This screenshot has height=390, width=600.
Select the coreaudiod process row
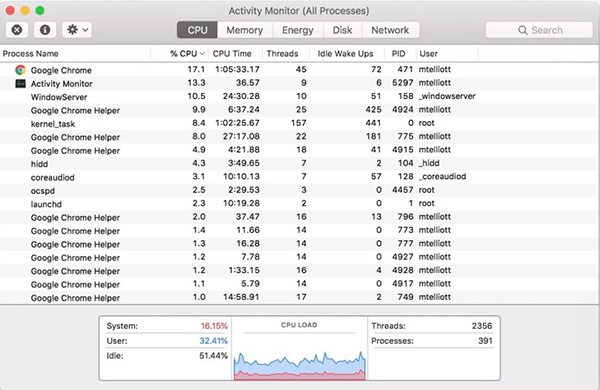click(x=299, y=177)
